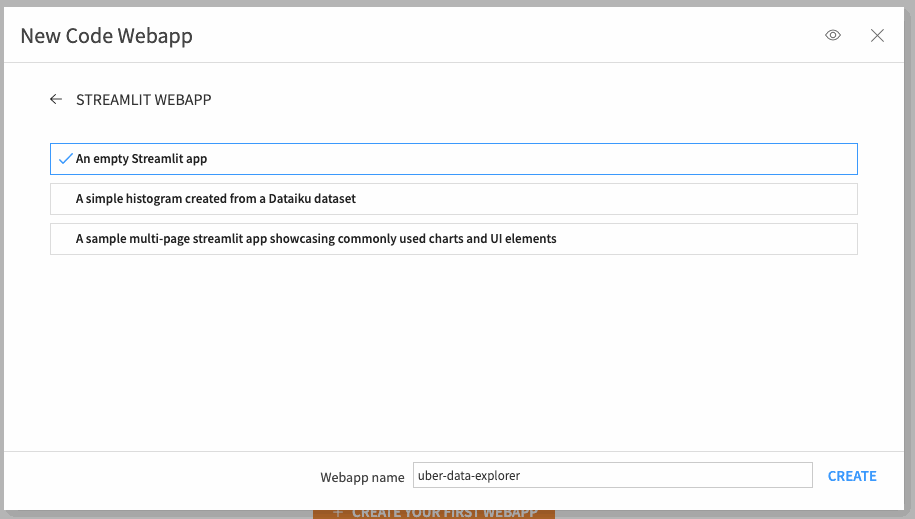Choose the simple histogram from Dataiku dataset template
This screenshot has width=915, height=519.
click(453, 199)
